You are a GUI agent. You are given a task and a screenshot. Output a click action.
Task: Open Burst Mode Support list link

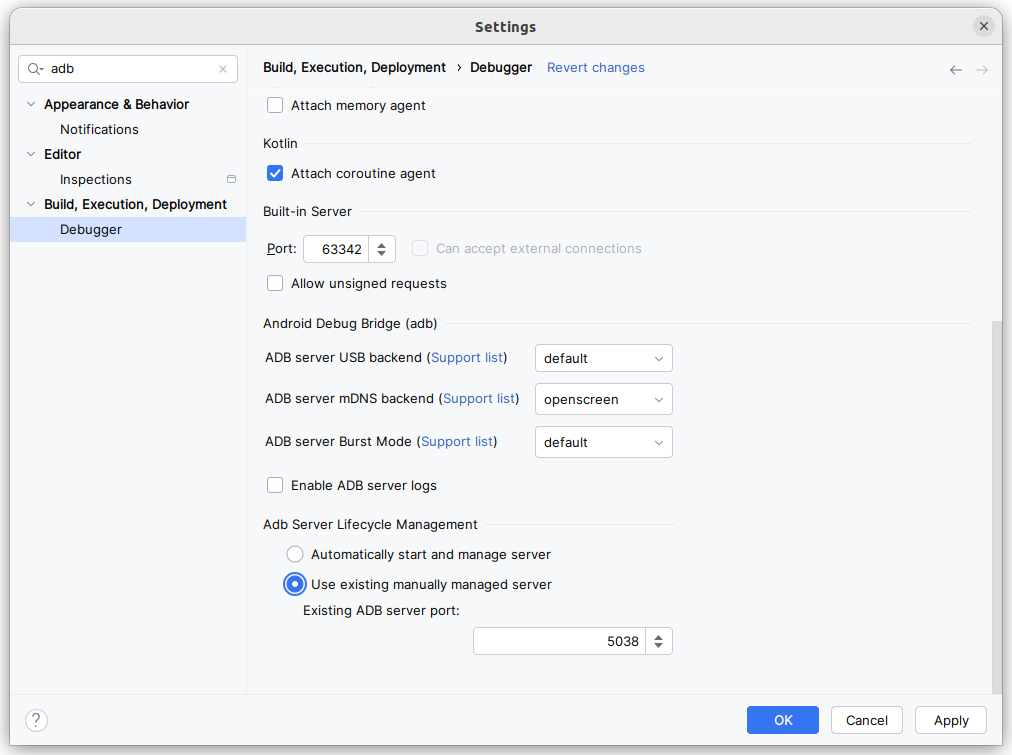click(457, 441)
